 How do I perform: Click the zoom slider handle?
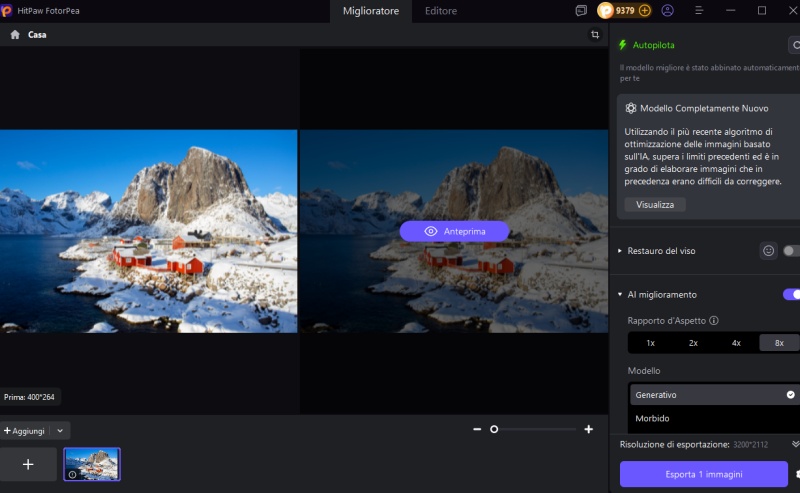494,429
